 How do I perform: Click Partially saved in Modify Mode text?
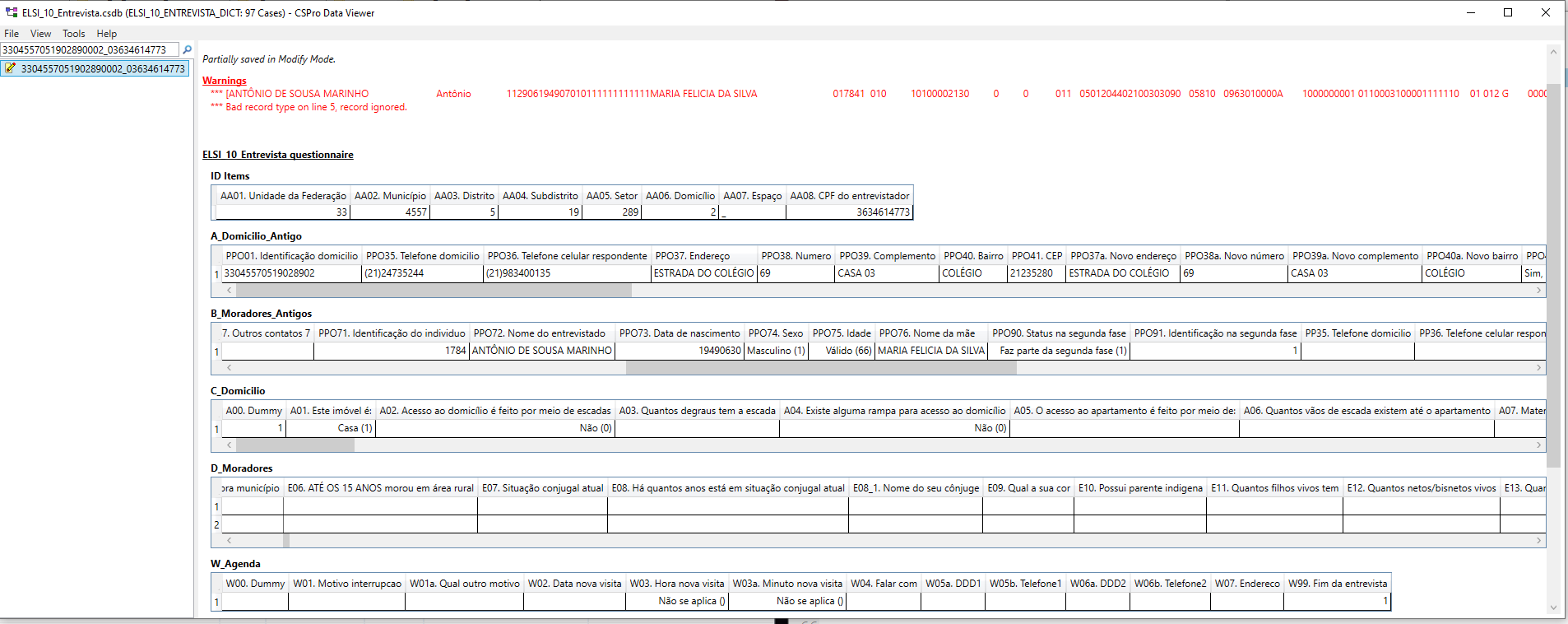click(x=269, y=59)
